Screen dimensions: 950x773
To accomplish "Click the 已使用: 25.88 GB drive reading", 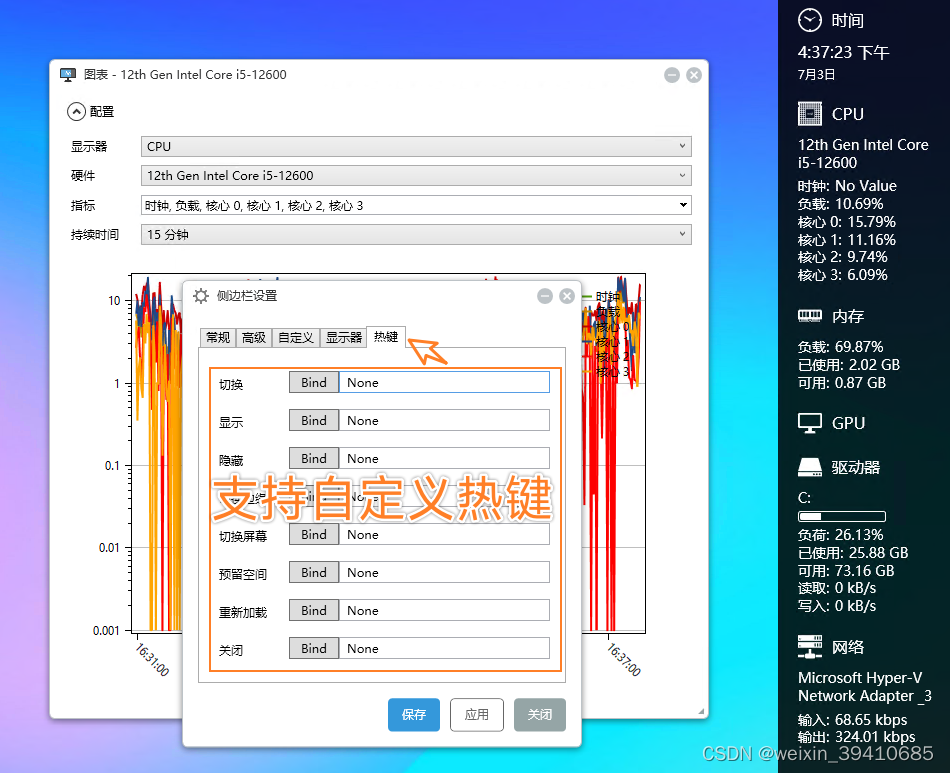I will tap(852, 553).
